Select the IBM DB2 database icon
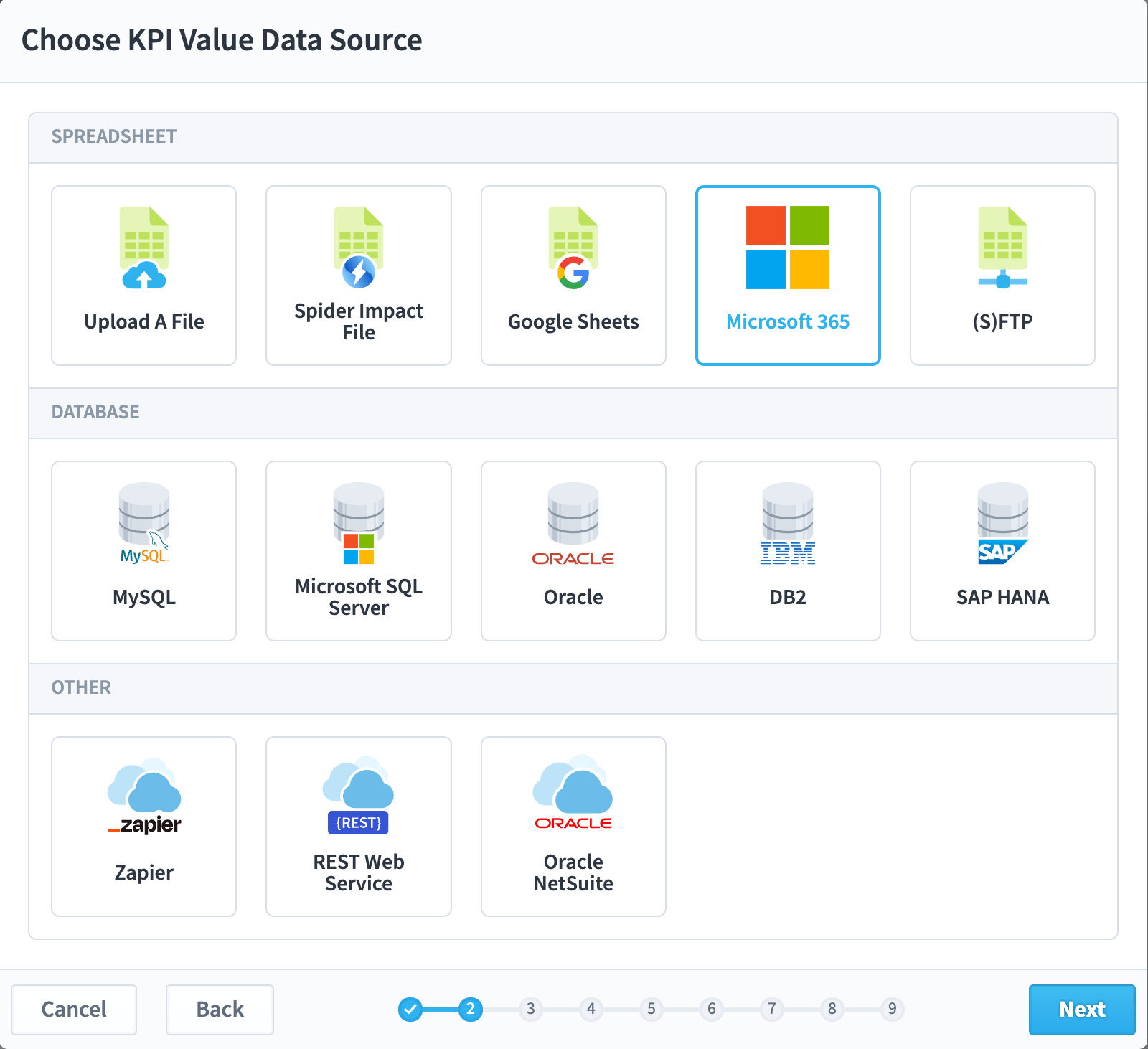Viewport: 1148px width, 1049px height. click(x=788, y=523)
